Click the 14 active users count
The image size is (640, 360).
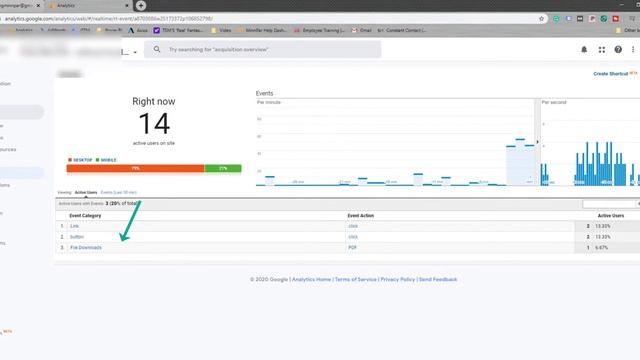point(154,124)
